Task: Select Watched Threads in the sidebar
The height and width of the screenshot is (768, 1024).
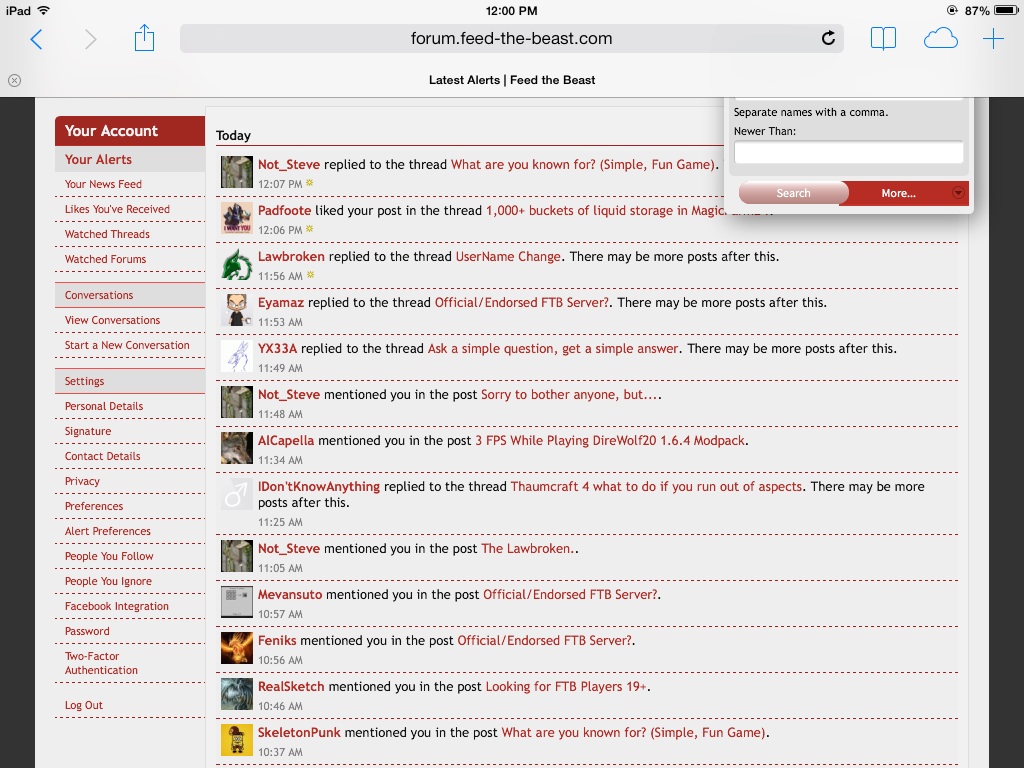Action: tap(107, 234)
